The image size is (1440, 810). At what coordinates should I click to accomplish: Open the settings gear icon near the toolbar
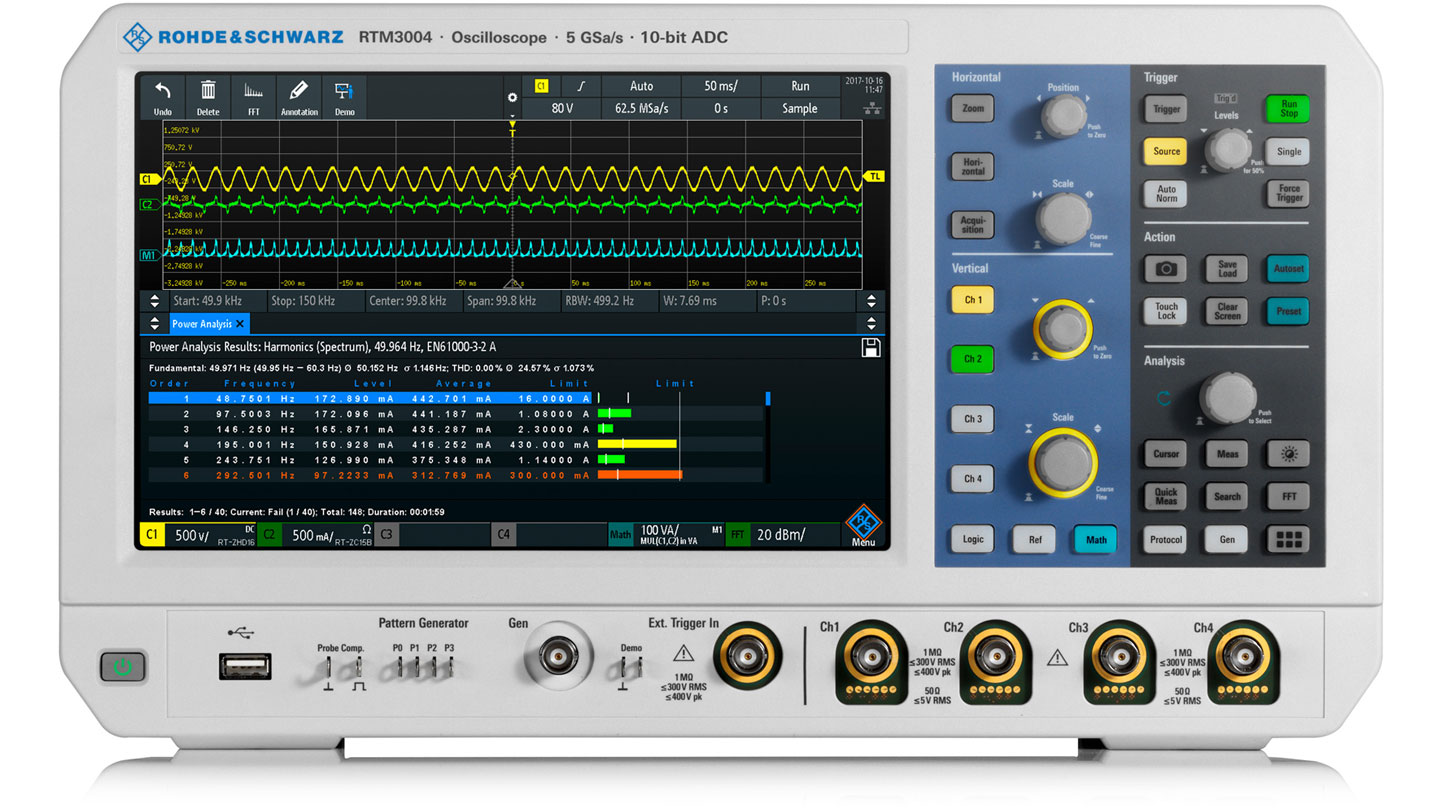click(512, 98)
